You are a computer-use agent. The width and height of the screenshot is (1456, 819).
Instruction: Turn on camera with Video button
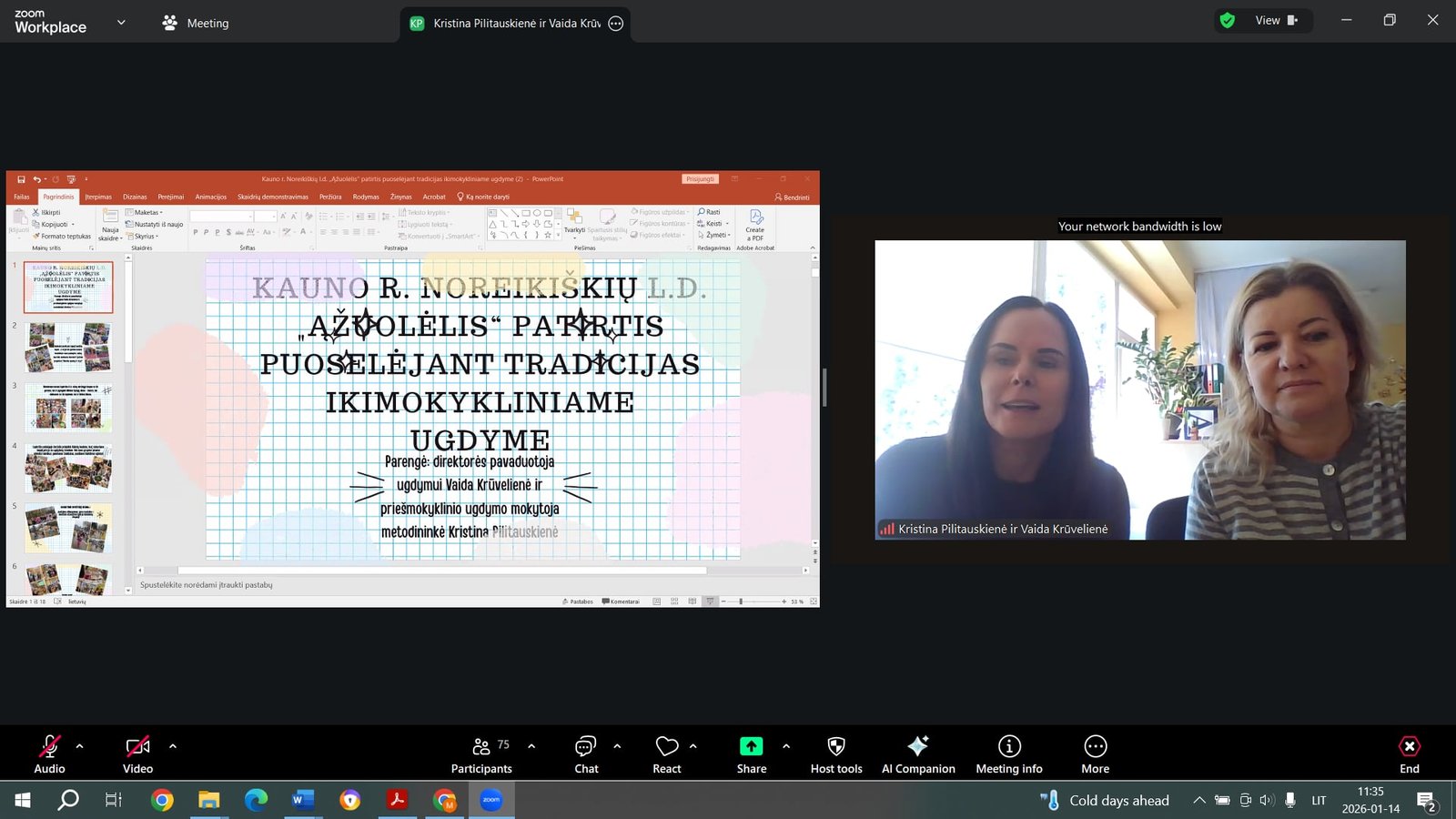pos(137,754)
